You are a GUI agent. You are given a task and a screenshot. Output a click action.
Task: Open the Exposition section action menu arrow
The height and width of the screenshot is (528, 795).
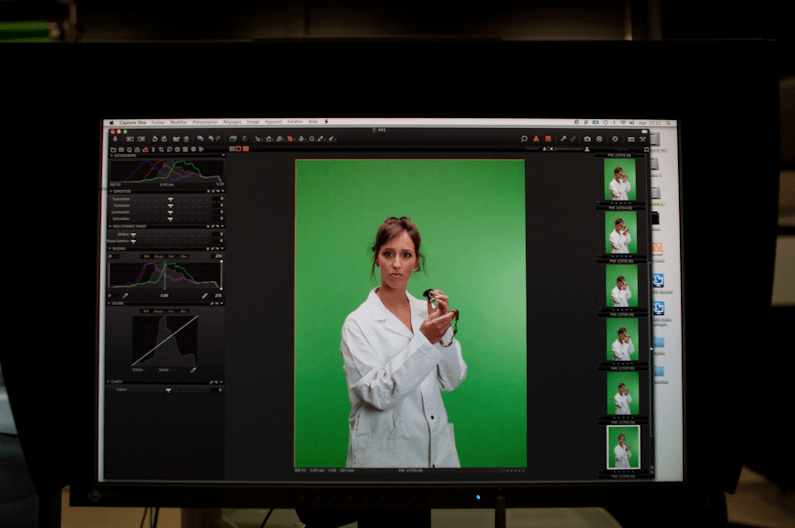pyautogui.click(x=222, y=191)
